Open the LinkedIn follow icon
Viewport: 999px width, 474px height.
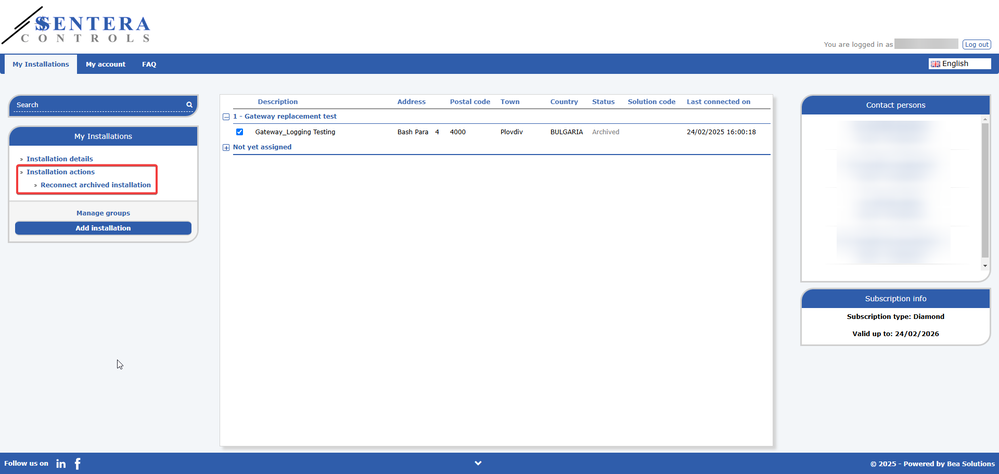coord(61,464)
